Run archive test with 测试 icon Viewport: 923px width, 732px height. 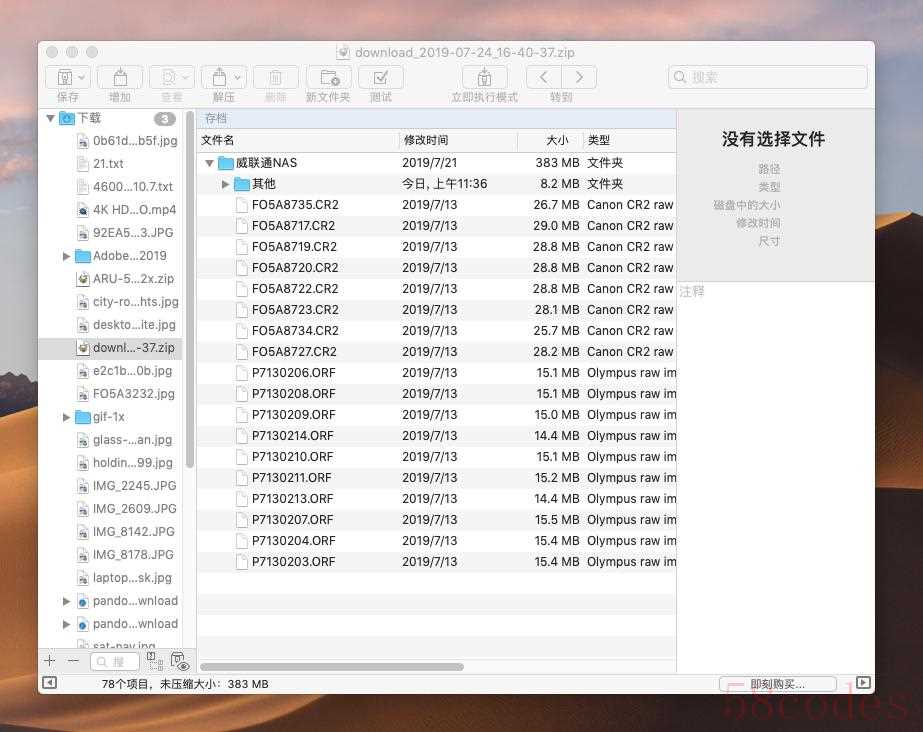pyautogui.click(x=381, y=78)
